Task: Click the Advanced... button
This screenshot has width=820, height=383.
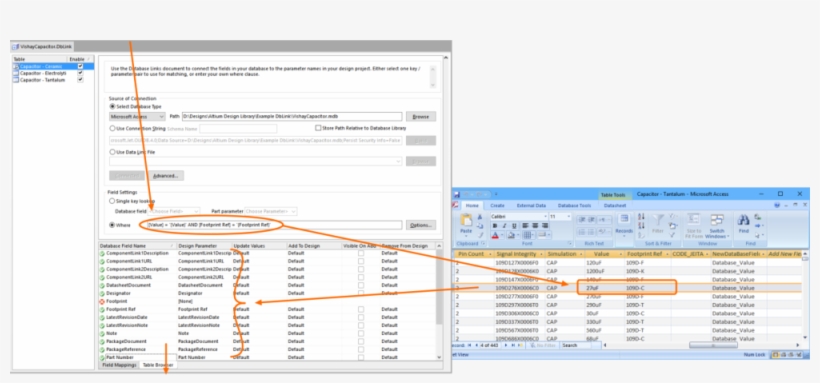Action: (165, 175)
